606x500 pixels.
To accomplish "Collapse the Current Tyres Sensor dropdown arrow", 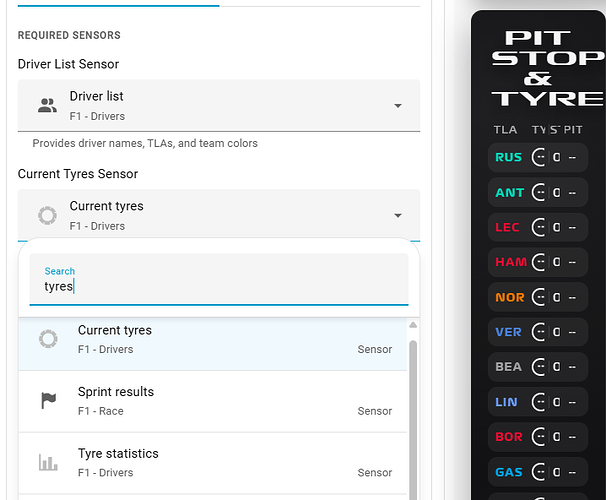I will click(x=397, y=215).
